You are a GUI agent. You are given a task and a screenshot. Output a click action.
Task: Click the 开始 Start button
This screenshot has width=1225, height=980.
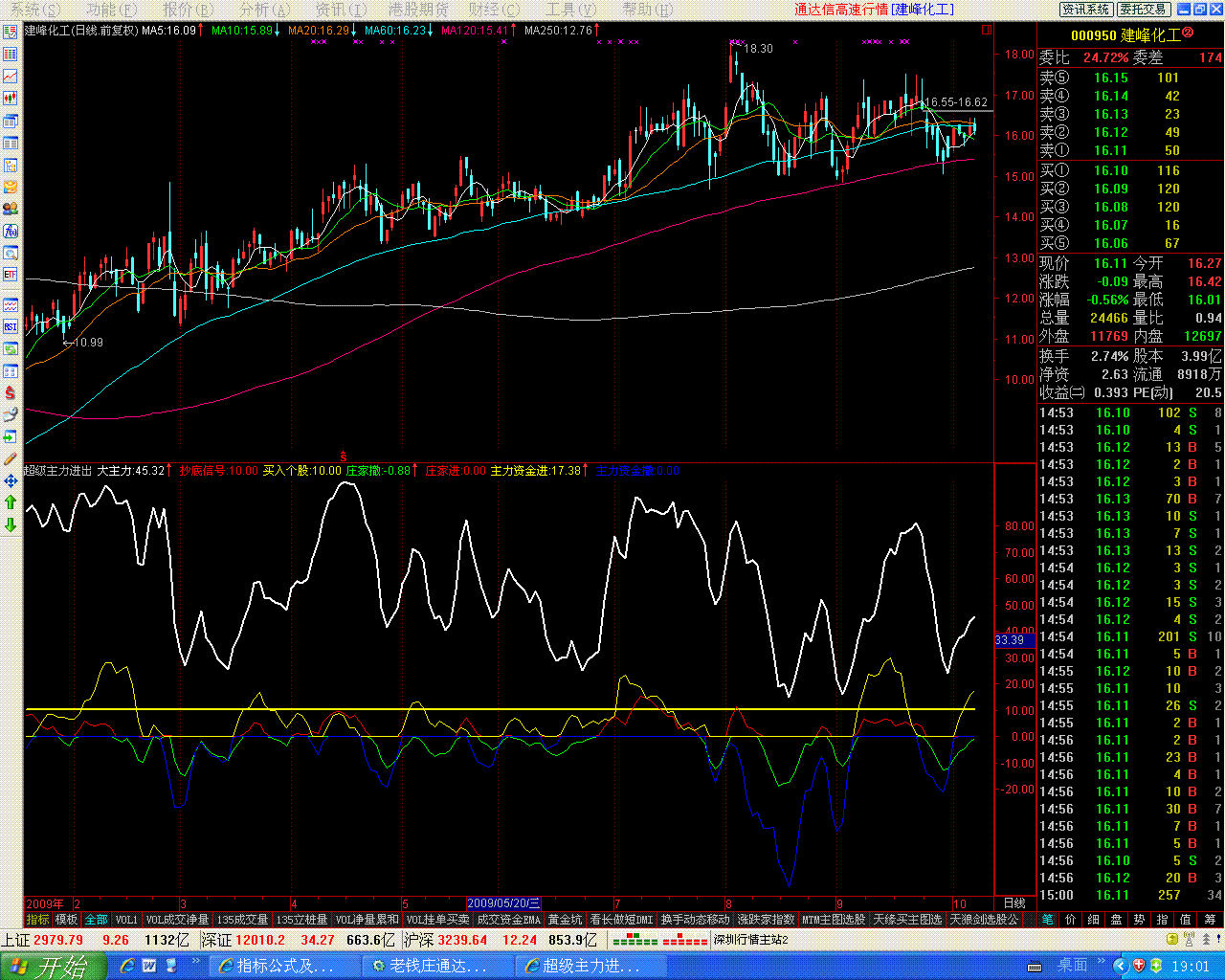click(50, 966)
